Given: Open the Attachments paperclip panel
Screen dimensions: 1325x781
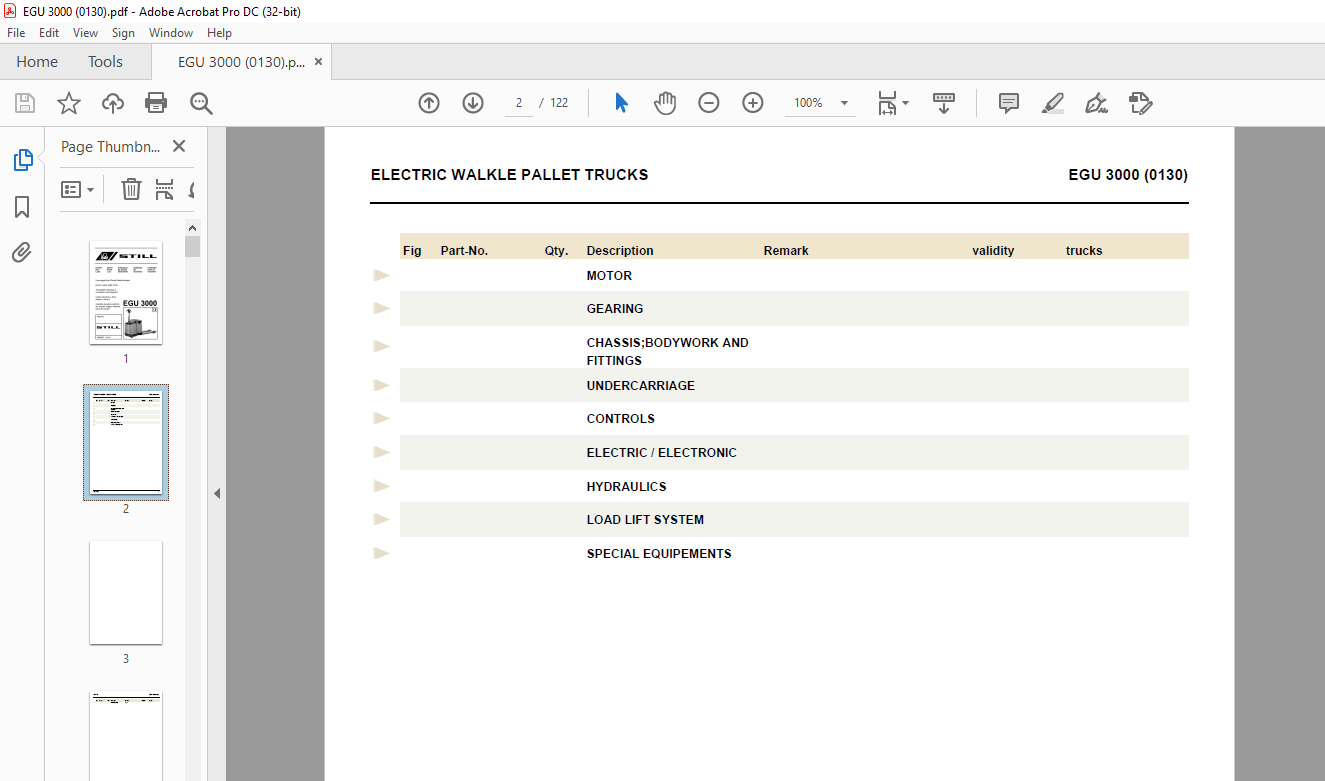Looking at the screenshot, I should click(x=22, y=253).
